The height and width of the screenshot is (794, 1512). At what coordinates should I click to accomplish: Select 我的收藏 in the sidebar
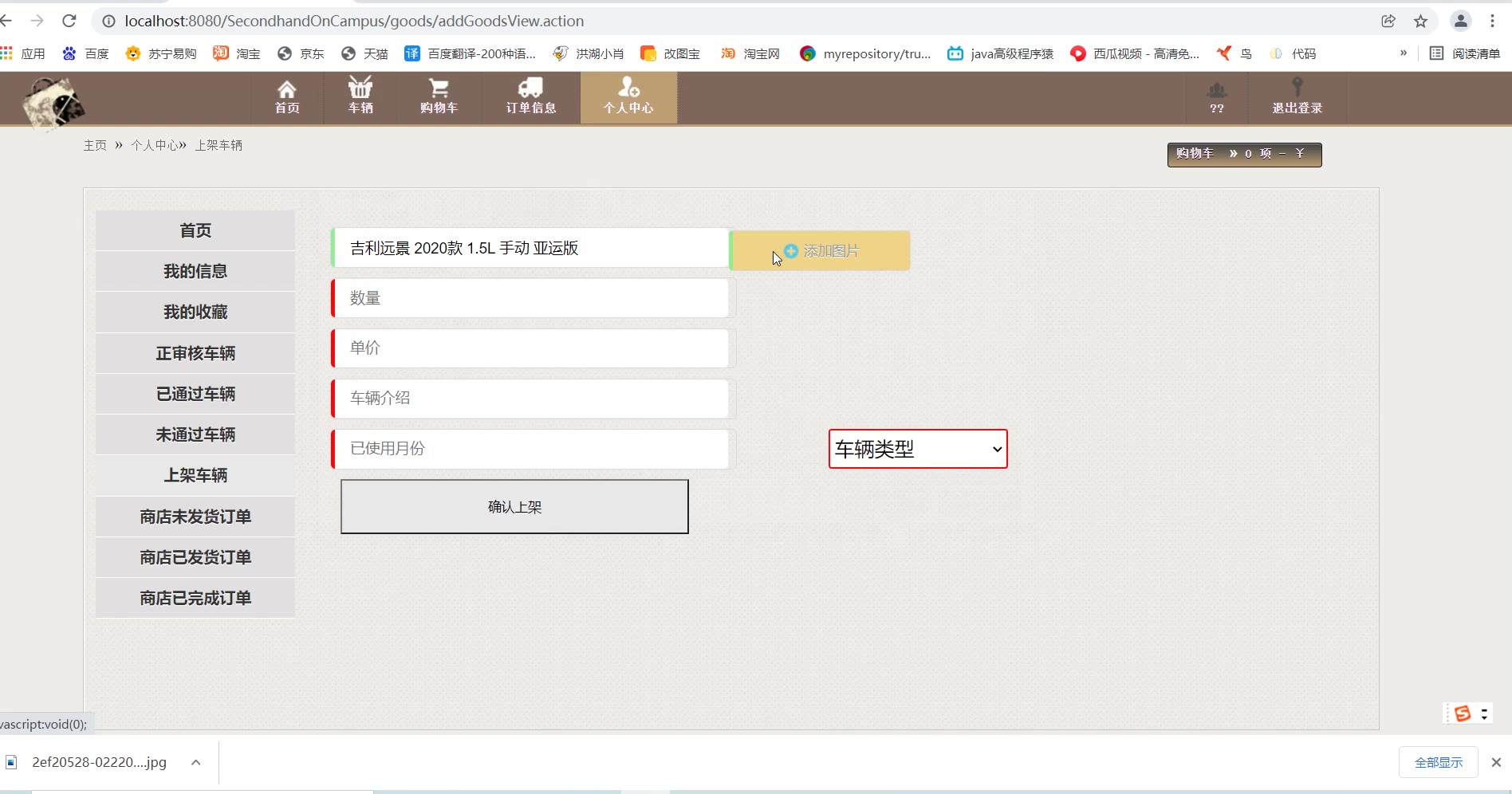[x=195, y=312]
